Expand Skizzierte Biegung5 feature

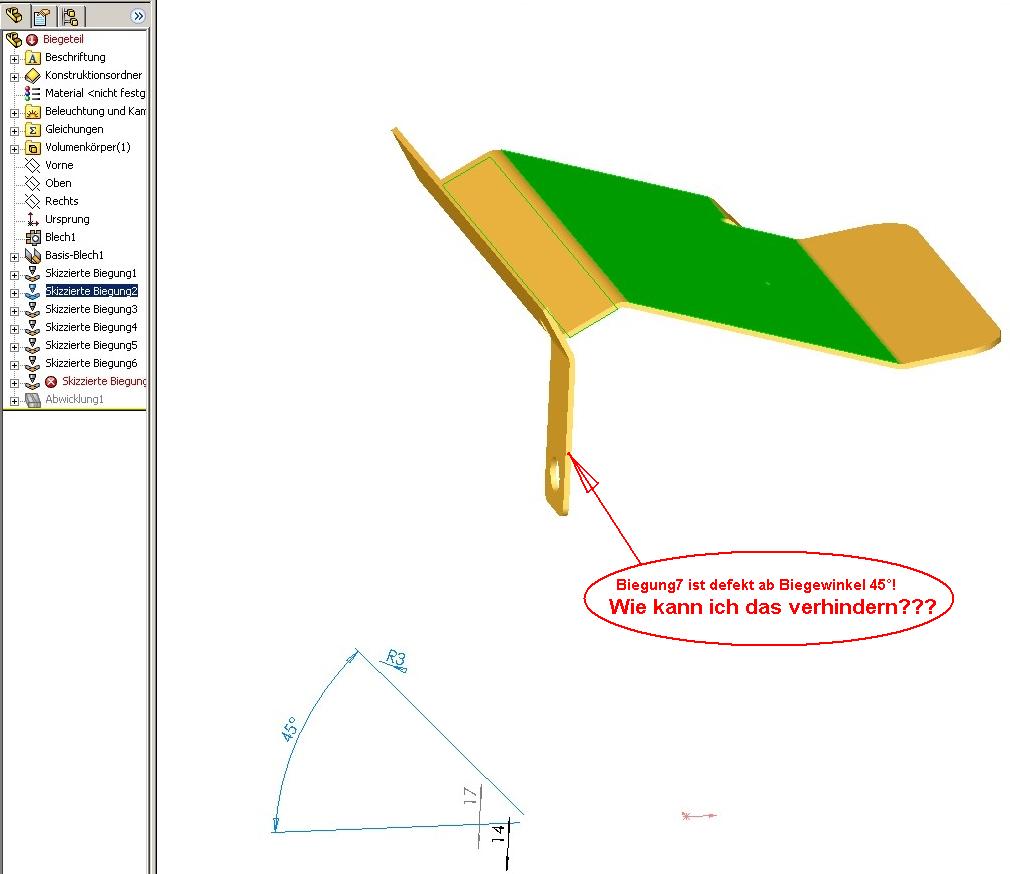coord(14,347)
